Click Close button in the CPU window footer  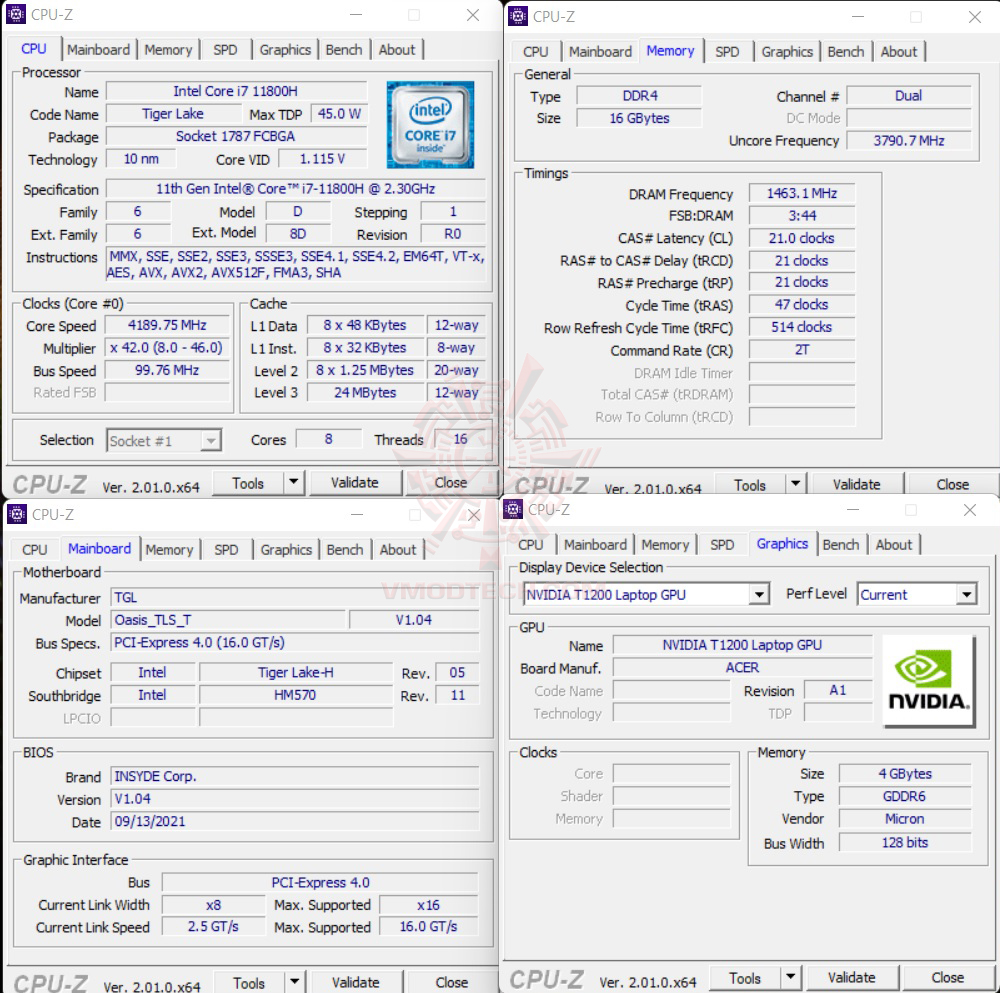click(x=451, y=483)
